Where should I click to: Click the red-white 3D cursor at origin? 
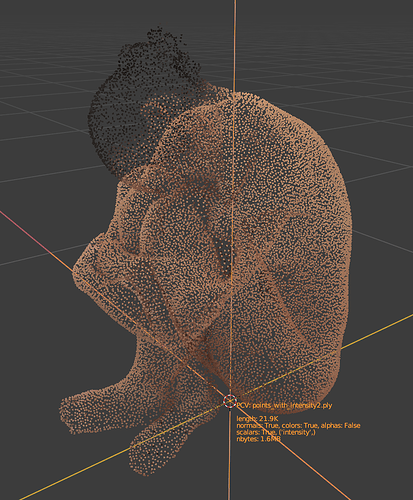pos(229,401)
